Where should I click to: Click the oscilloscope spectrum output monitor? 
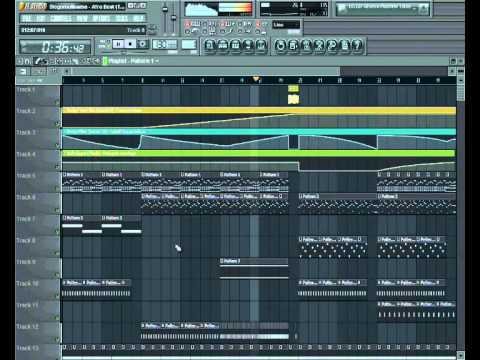pos(219,9)
